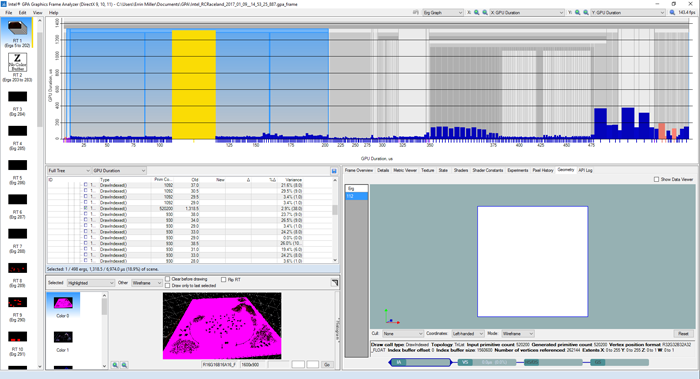Switch to the Metric Viewer tab

405,170
